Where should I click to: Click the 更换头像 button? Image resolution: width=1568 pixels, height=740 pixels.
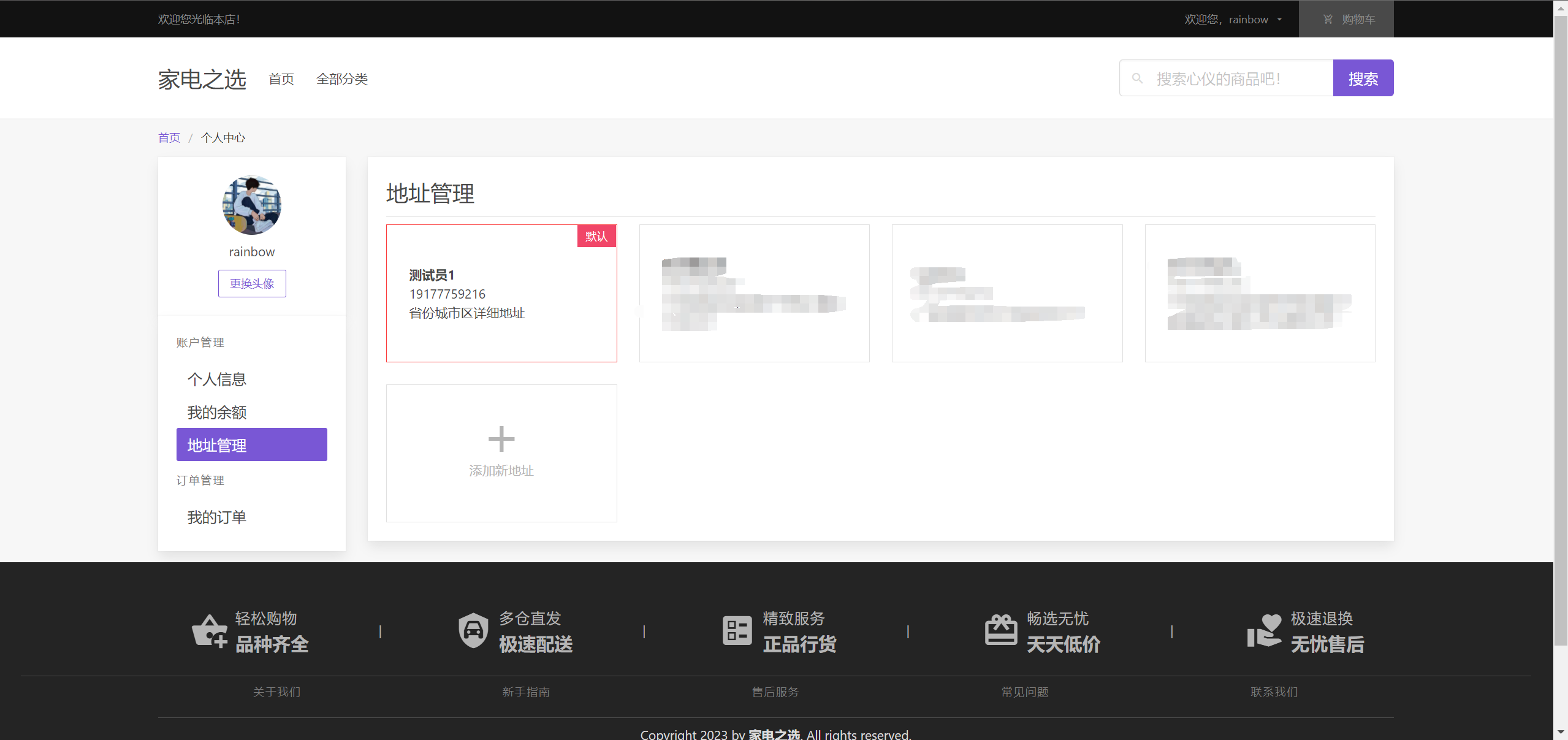point(252,284)
